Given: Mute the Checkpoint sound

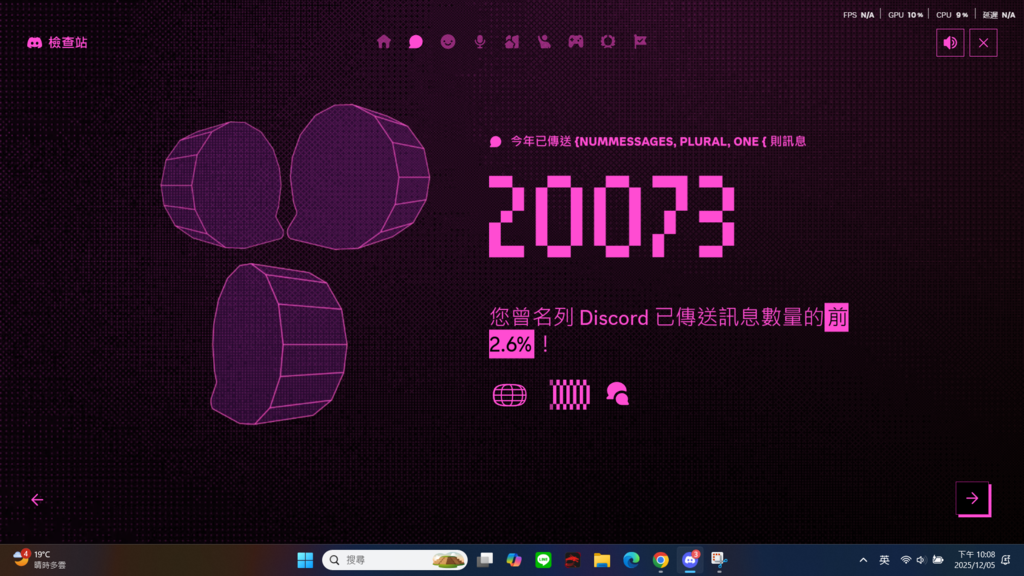Looking at the screenshot, I should point(950,43).
